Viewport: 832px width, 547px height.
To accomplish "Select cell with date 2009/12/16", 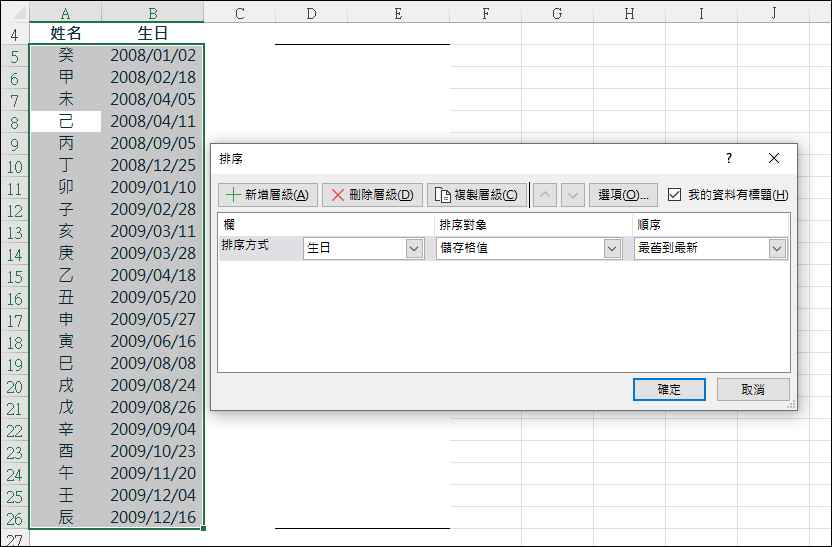I will (x=153, y=518).
